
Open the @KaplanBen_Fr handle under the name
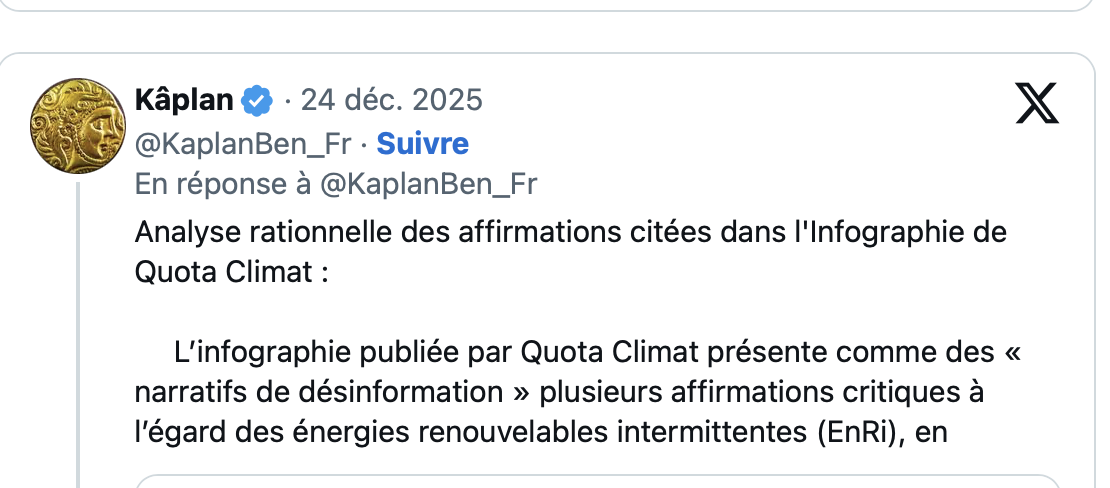point(242,144)
